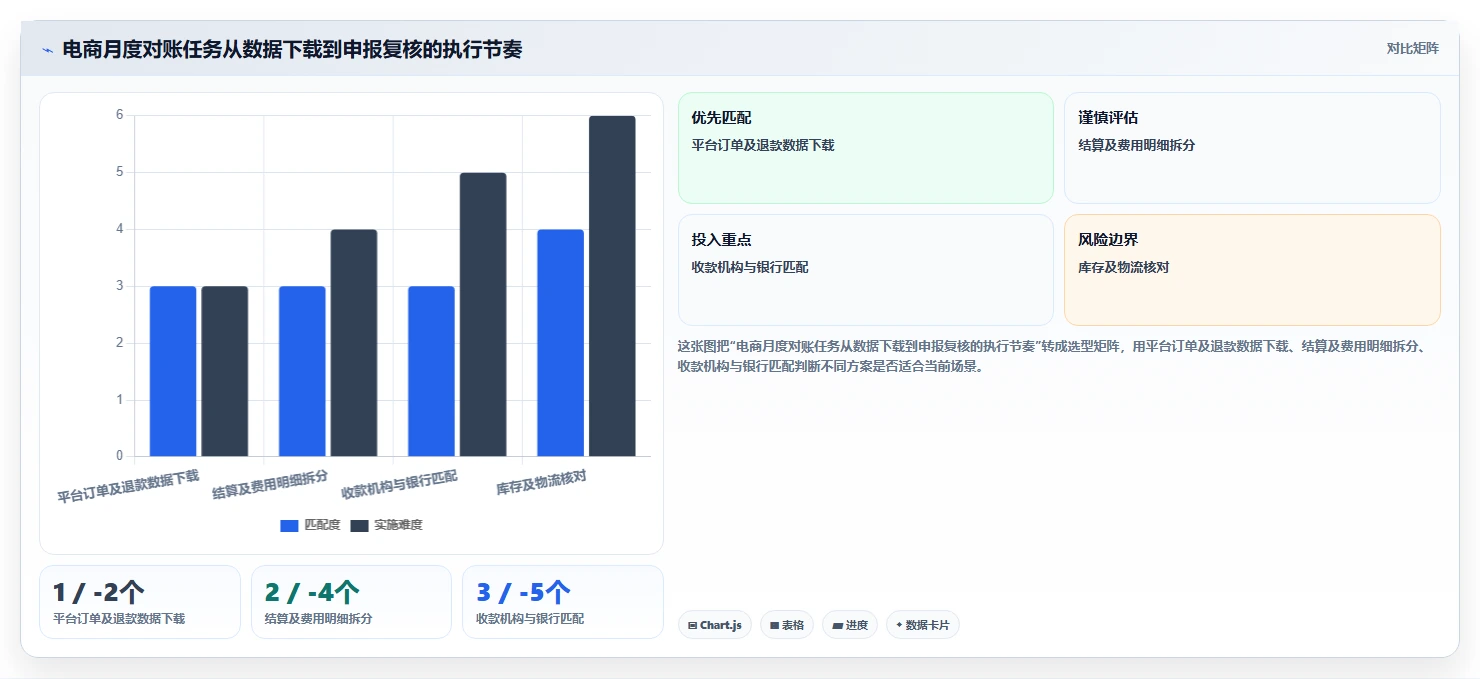Click the icon in Chart.js chip
The height and width of the screenshot is (679, 1480).
(x=692, y=625)
